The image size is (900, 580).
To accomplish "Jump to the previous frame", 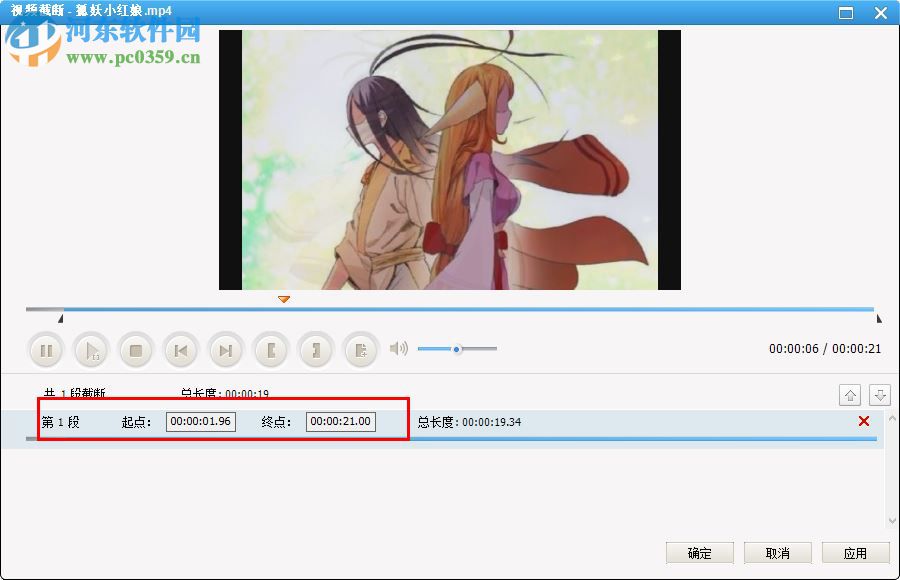I will pyautogui.click(x=181, y=350).
